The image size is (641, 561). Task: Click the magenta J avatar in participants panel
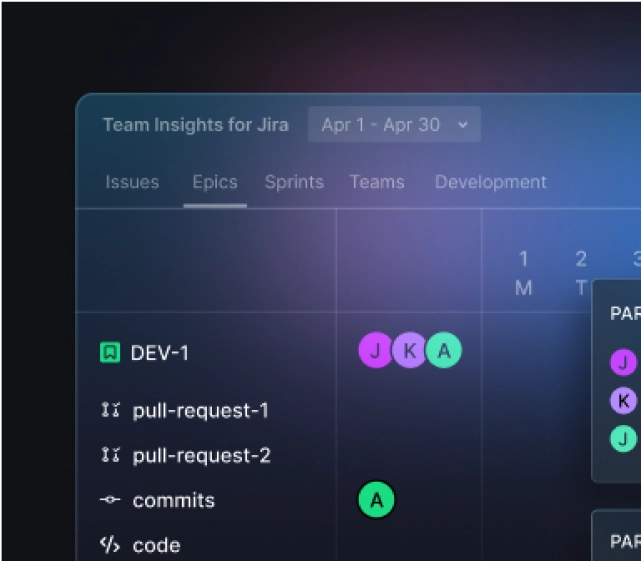click(x=623, y=362)
